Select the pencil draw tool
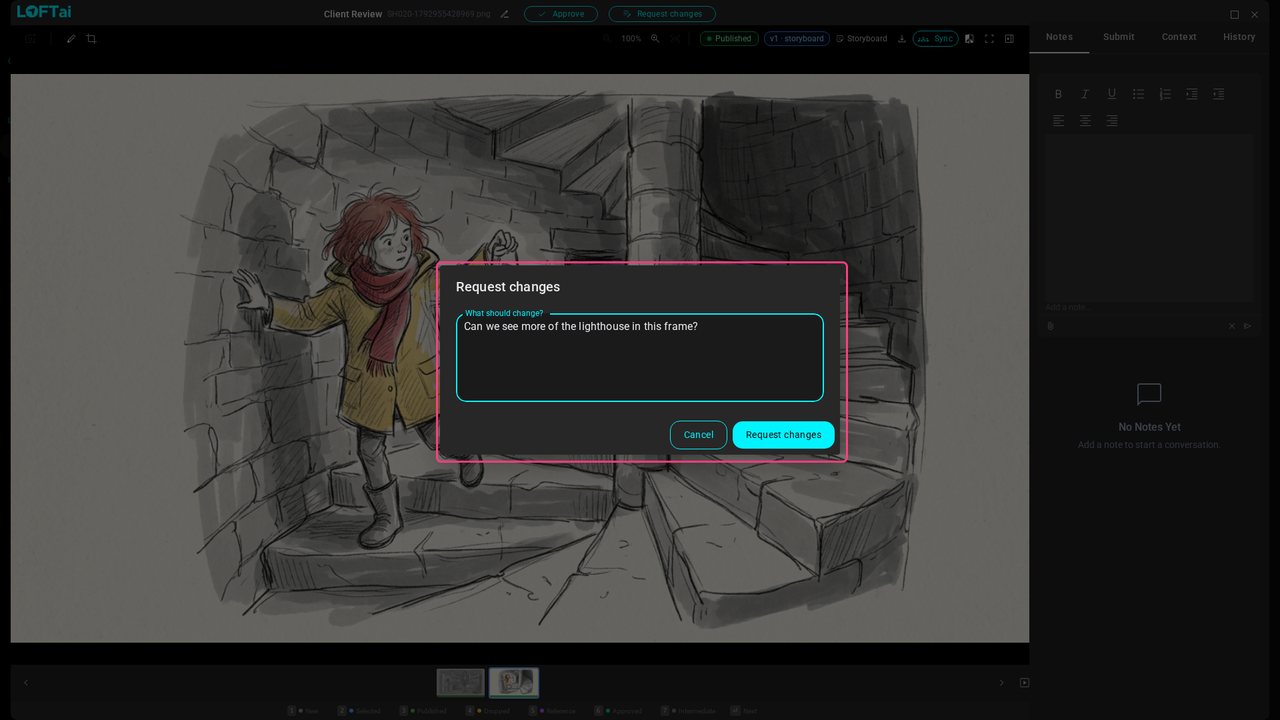The image size is (1280, 720). click(71, 39)
